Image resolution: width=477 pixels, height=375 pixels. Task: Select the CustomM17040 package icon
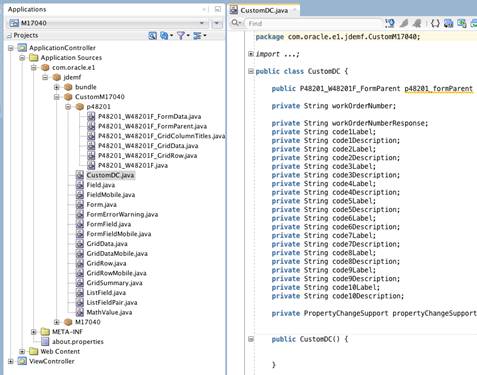pos(68,97)
